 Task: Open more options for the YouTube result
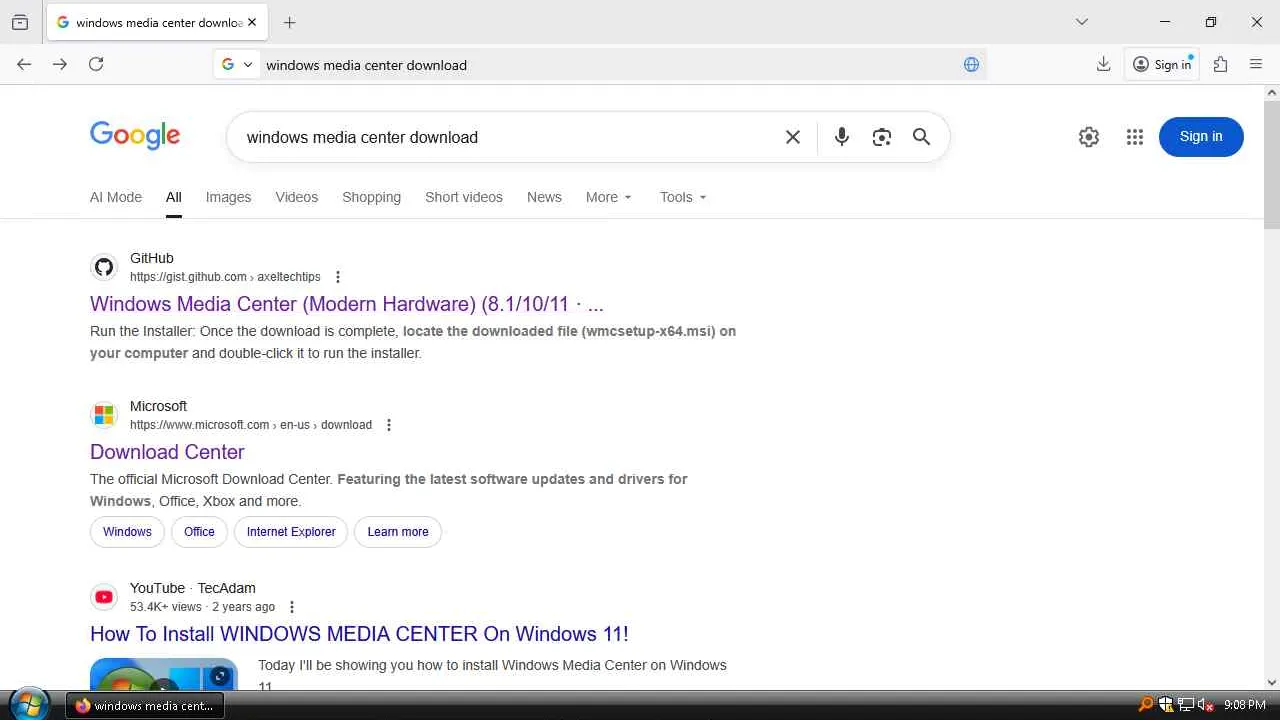(x=292, y=607)
